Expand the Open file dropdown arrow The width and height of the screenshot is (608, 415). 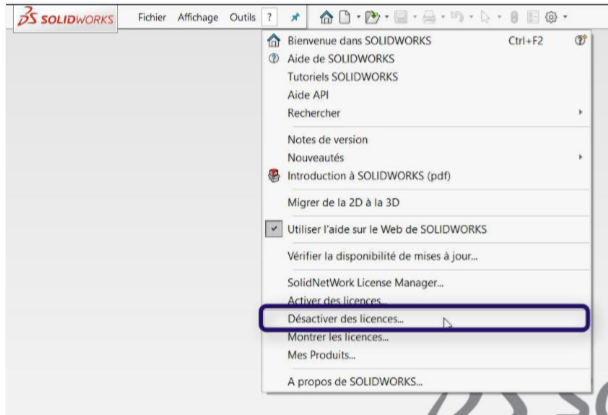387,17
